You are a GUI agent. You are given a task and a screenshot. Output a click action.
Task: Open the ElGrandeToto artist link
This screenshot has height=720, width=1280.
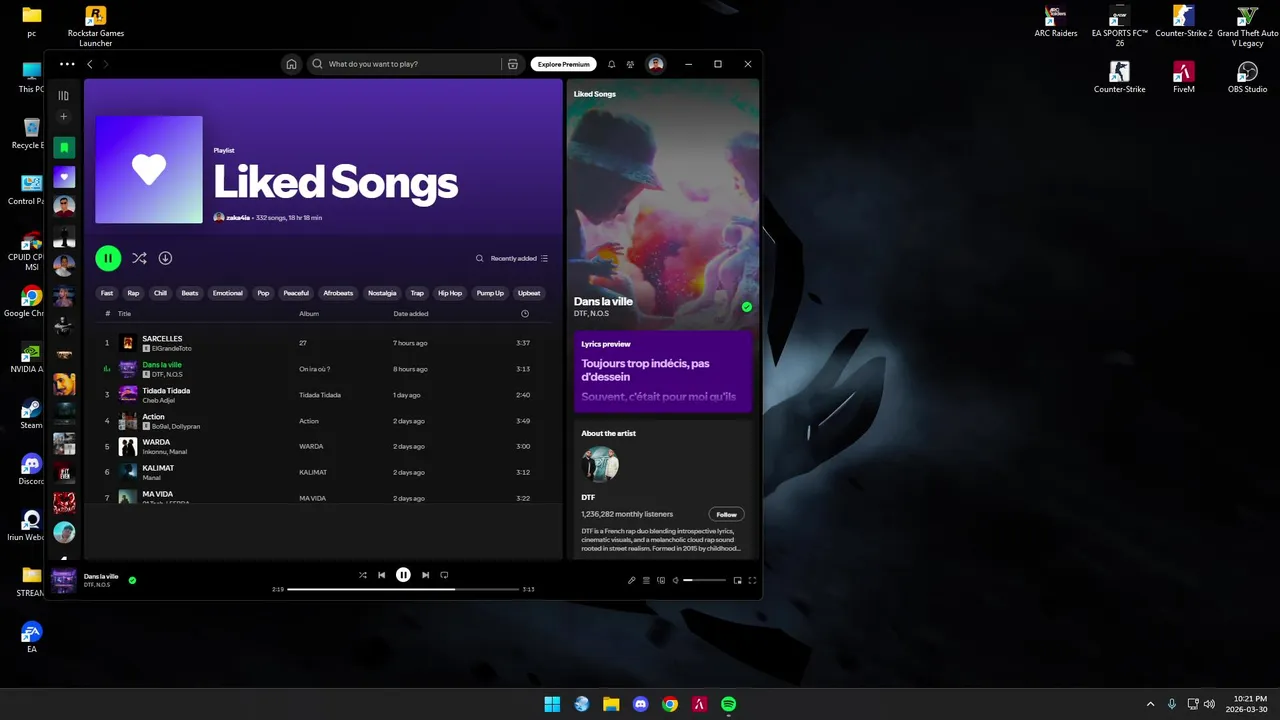click(x=171, y=348)
